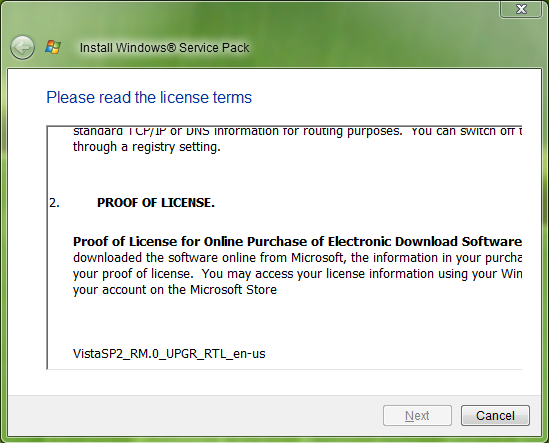549x443 pixels.
Task: Go back using the round arrow button
Action: click(22, 47)
